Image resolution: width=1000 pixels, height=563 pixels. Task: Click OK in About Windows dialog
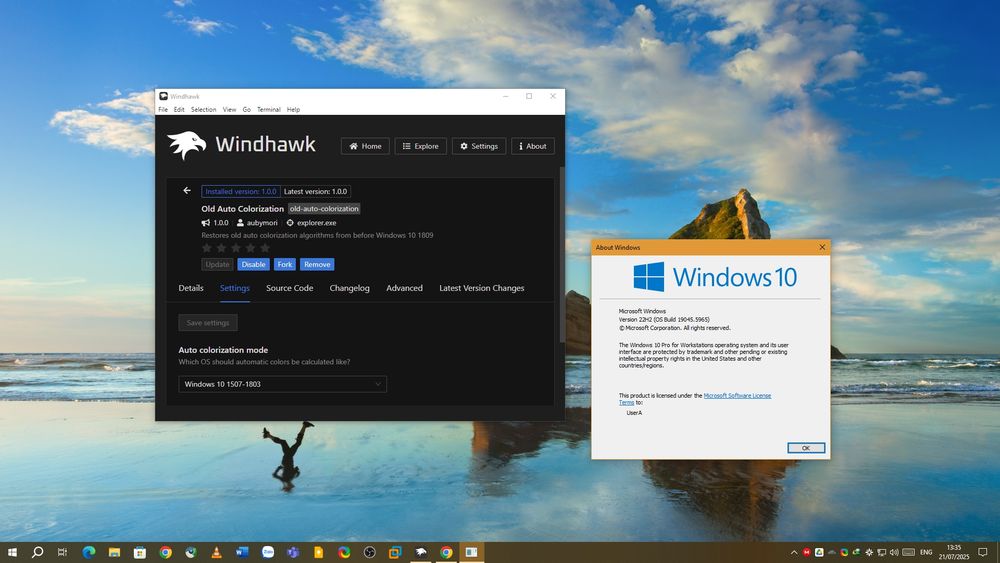point(805,448)
